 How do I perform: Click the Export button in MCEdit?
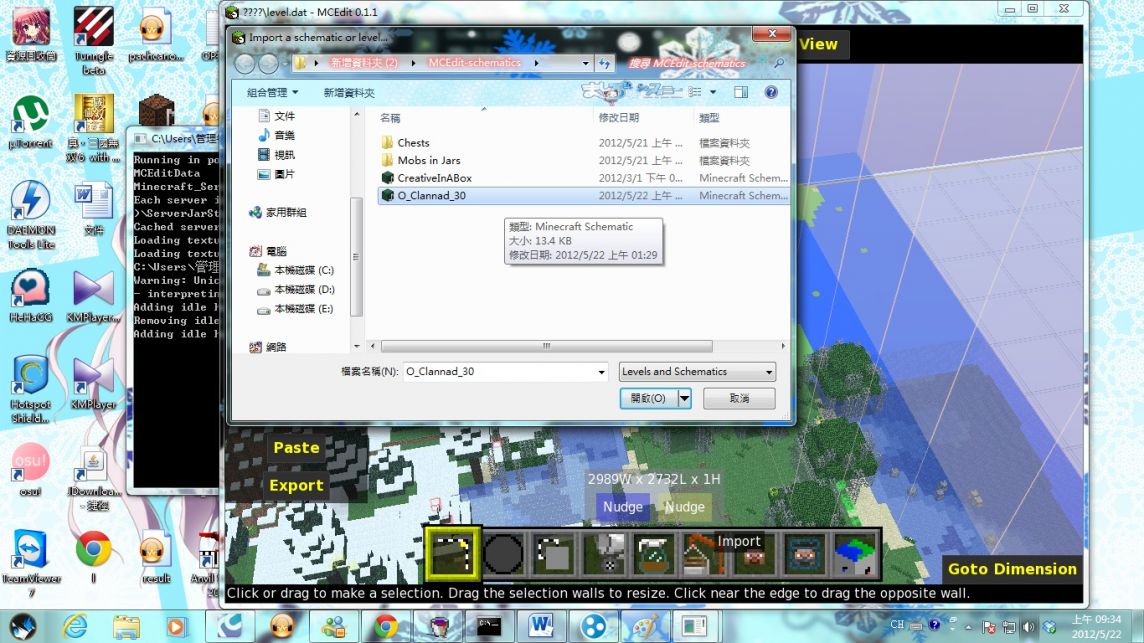[x=295, y=485]
